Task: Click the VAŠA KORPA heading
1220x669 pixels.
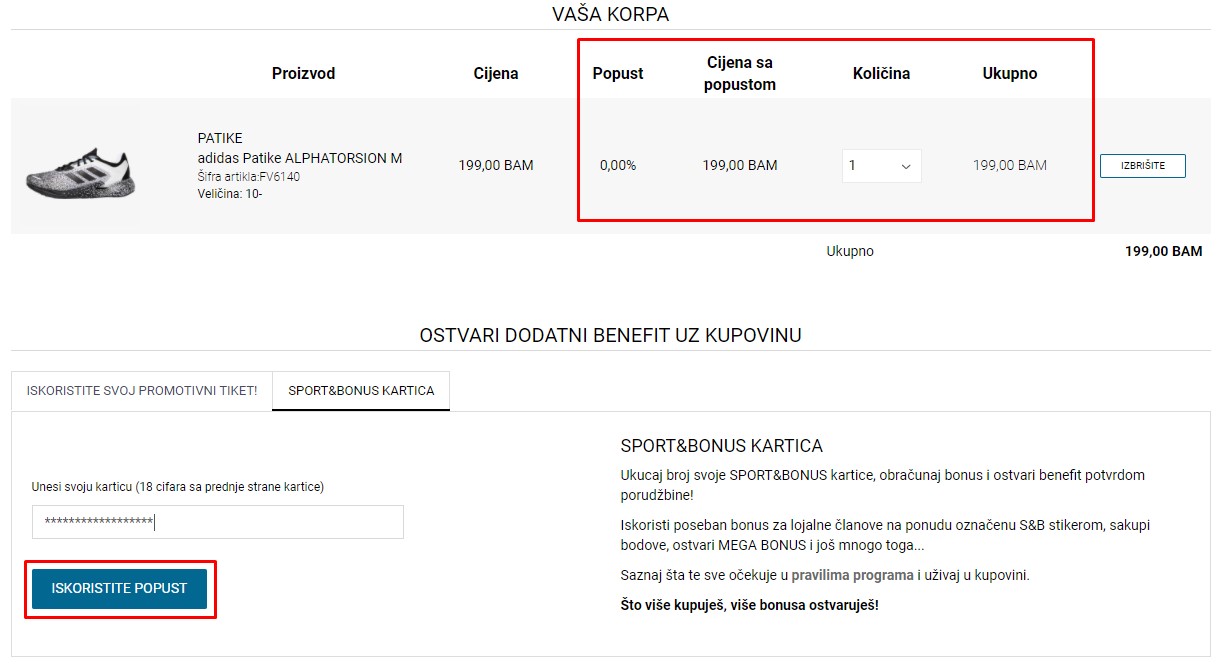Action: pos(610,14)
